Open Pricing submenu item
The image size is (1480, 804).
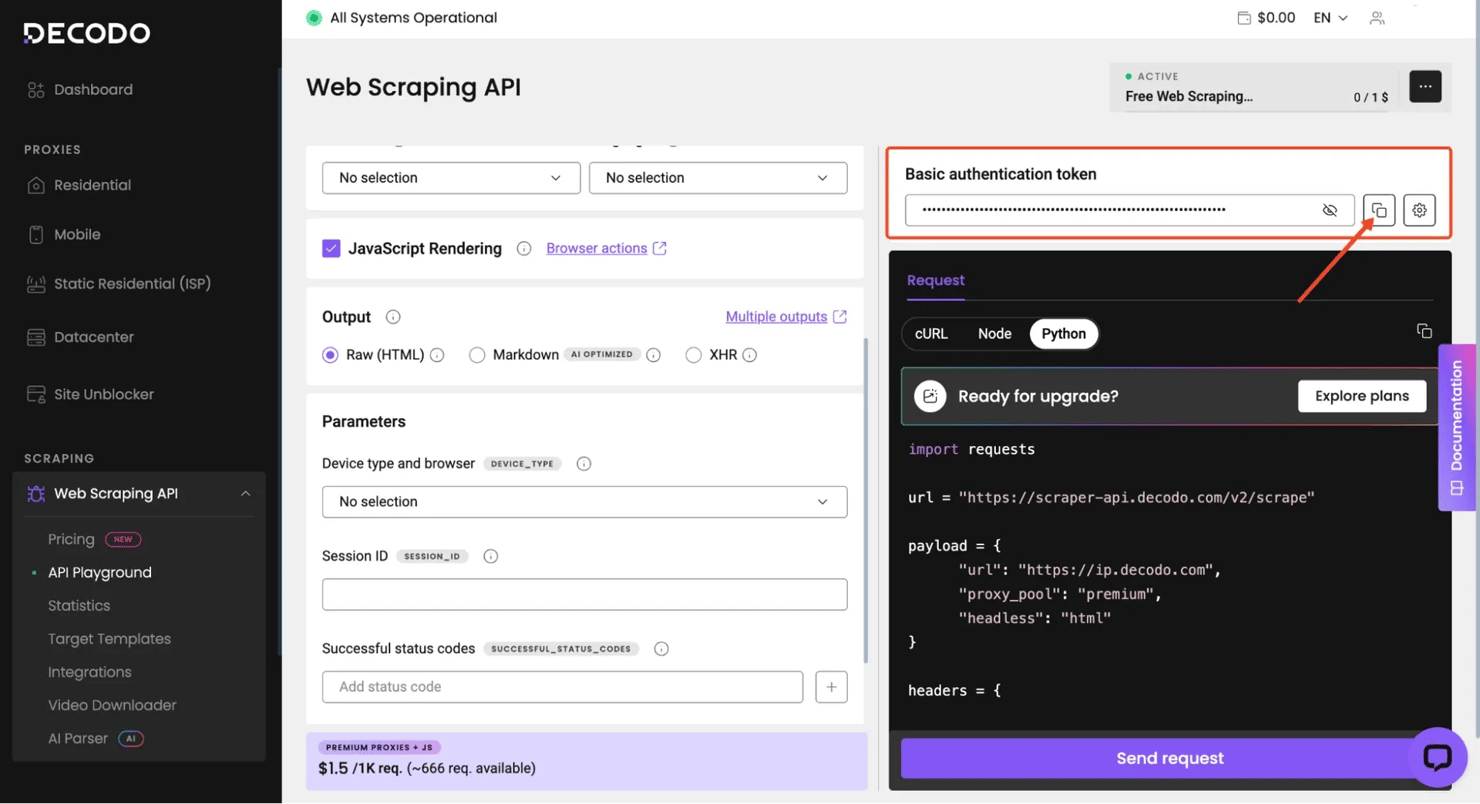[x=71, y=539]
